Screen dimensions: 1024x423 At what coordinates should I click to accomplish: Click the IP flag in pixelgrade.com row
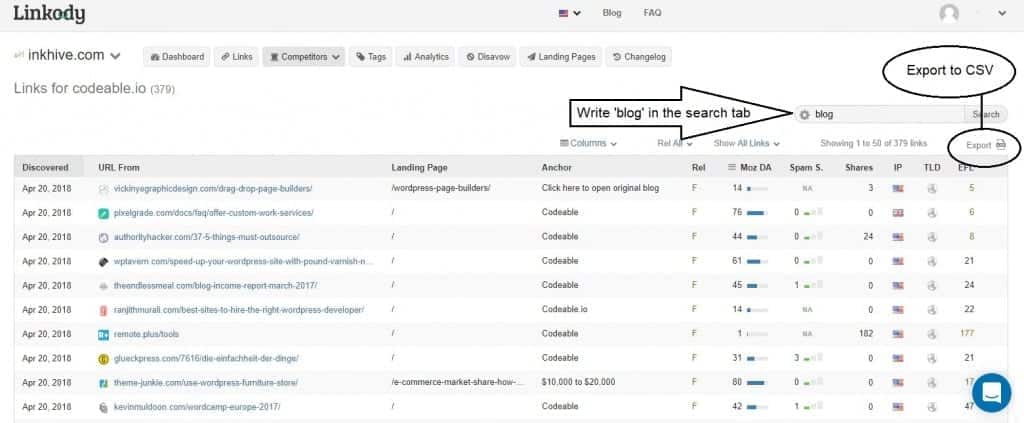coord(898,213)
